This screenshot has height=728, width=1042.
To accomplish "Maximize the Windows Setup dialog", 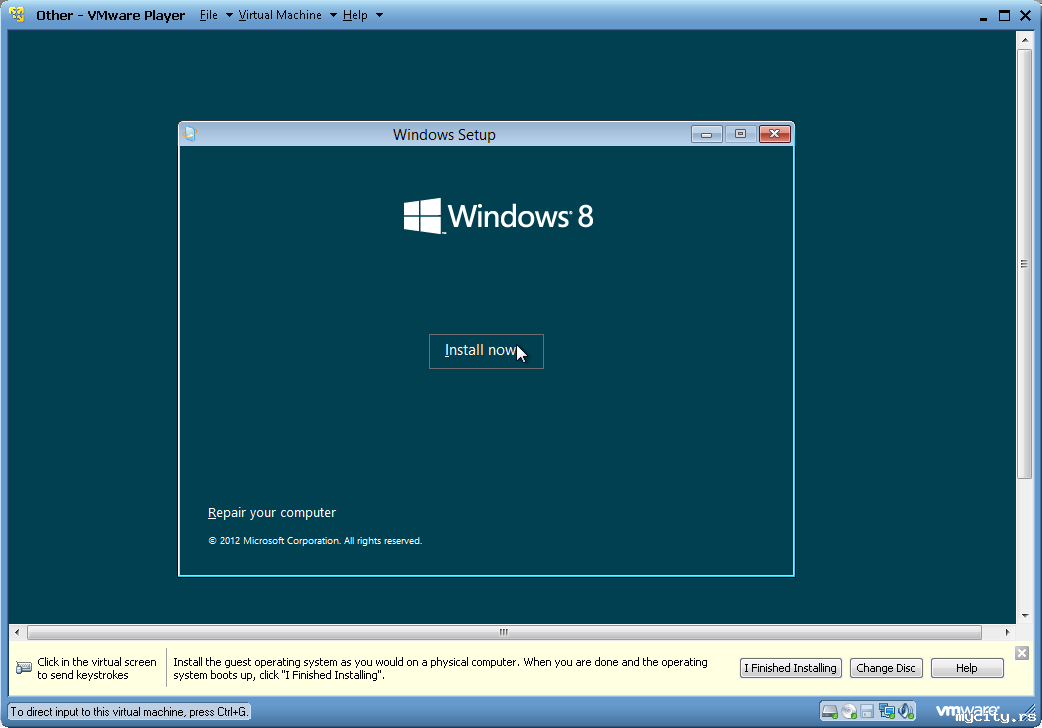I will pos(740,134).
